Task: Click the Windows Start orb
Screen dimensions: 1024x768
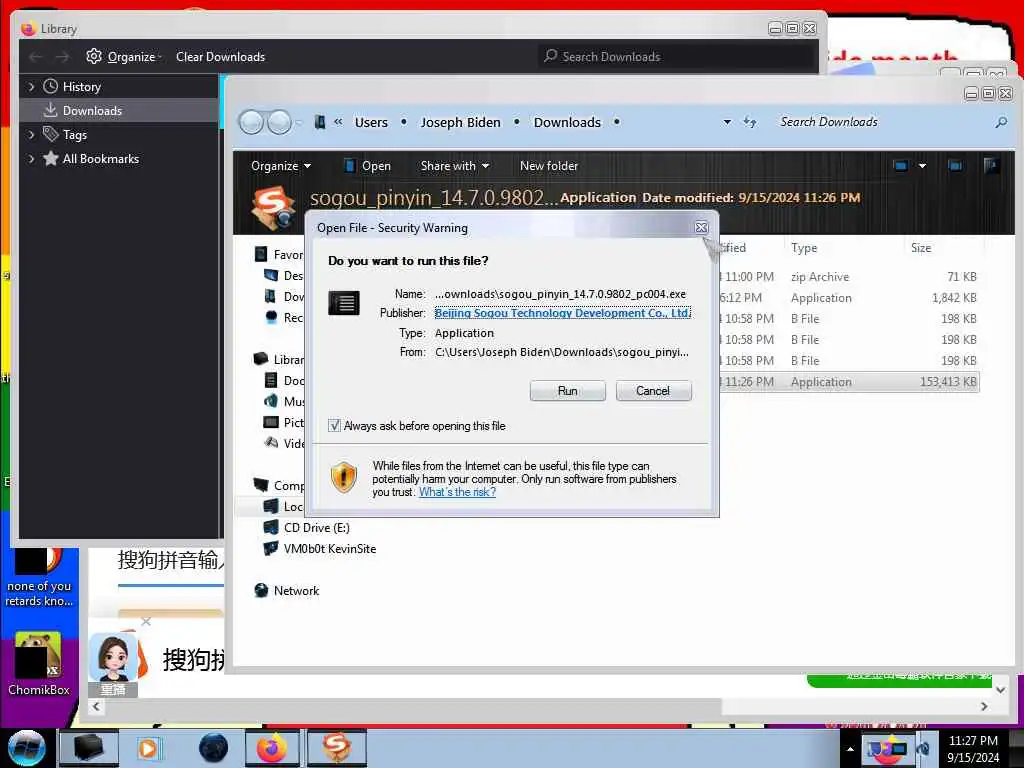Action: [27, 748]
